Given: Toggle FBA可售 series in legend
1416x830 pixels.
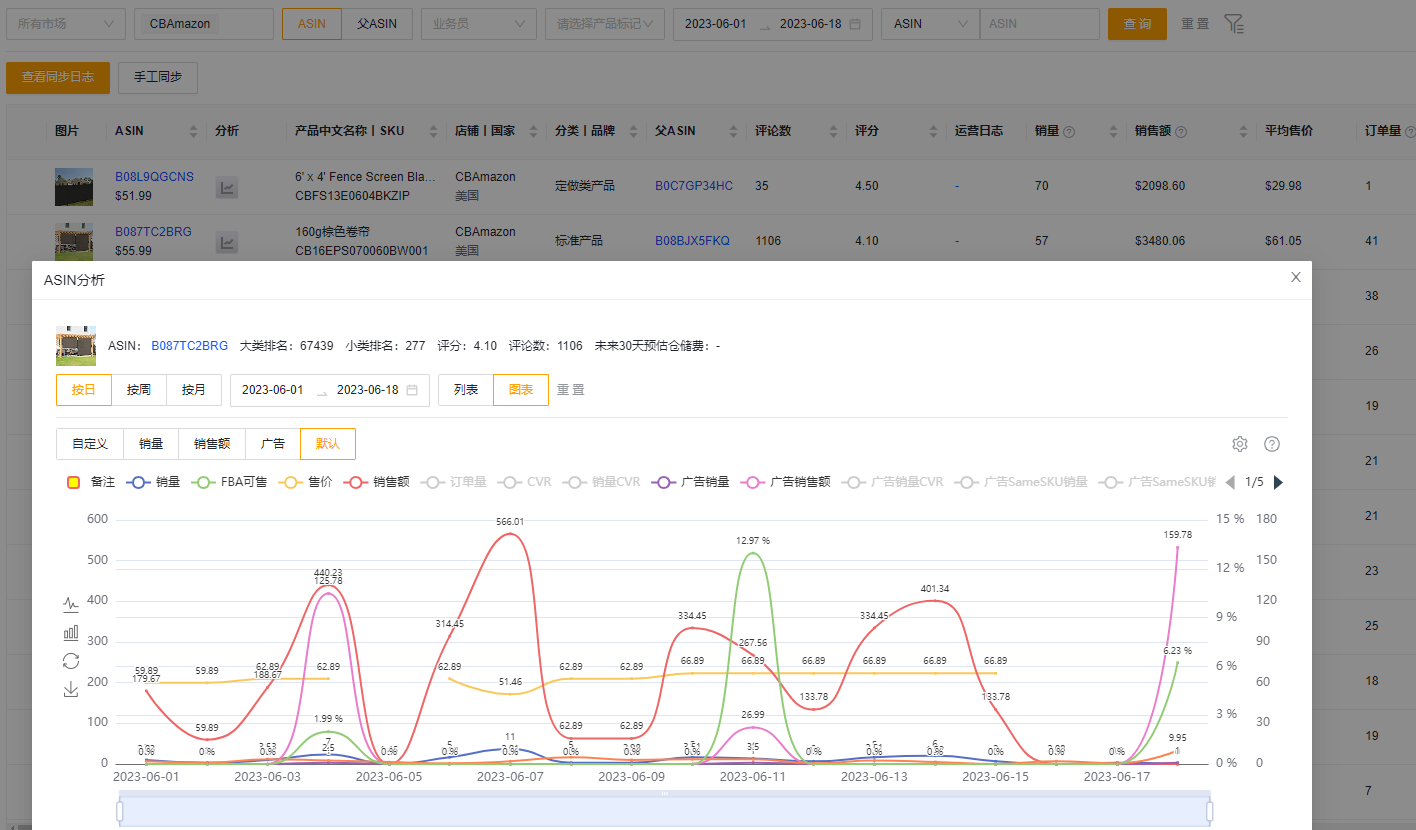Looking at the screenshot, I should tap(230, 482).
